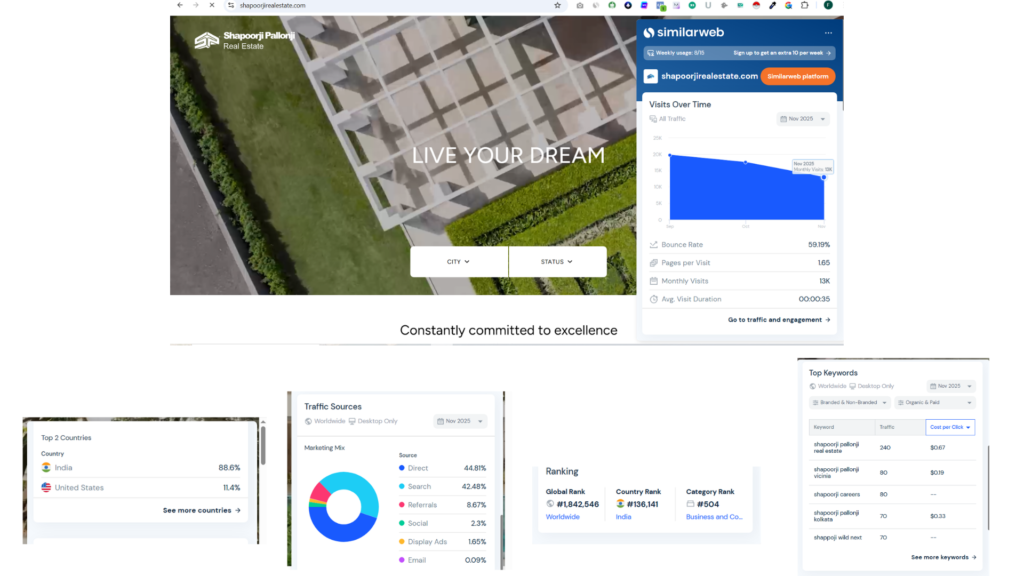Click the shapoorjirealestate.com site favicon in the panel

(651, 76)
